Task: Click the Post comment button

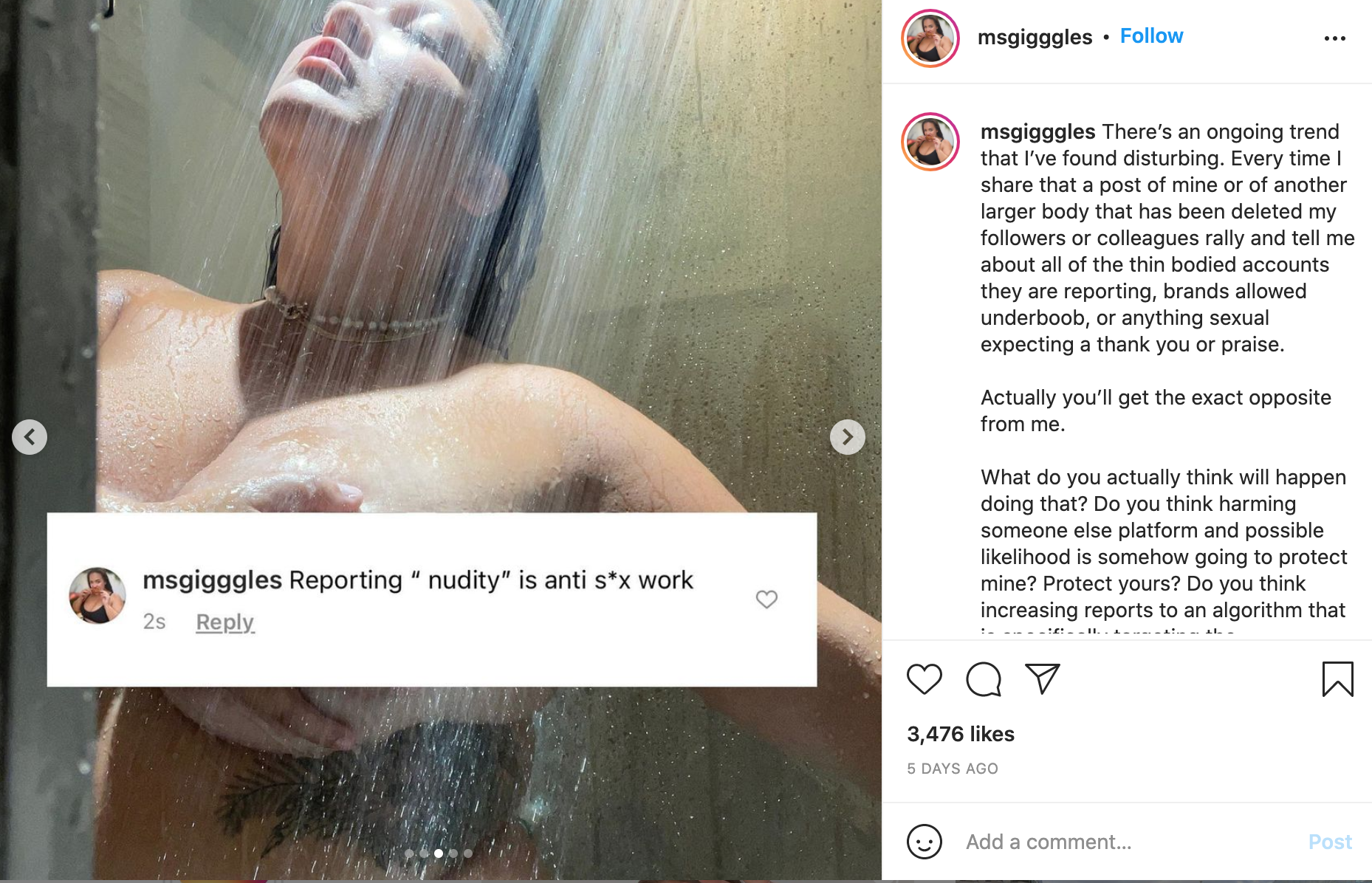Action: point(1329,842)
